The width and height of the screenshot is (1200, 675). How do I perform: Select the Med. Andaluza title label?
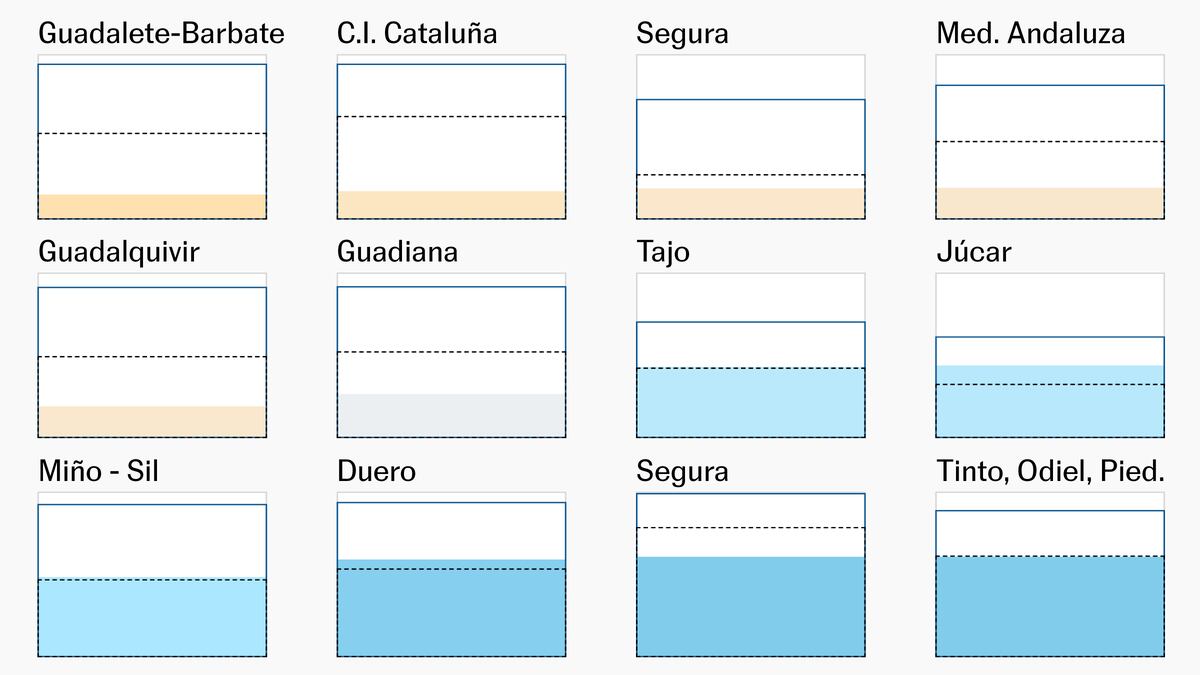(1030, 34)
